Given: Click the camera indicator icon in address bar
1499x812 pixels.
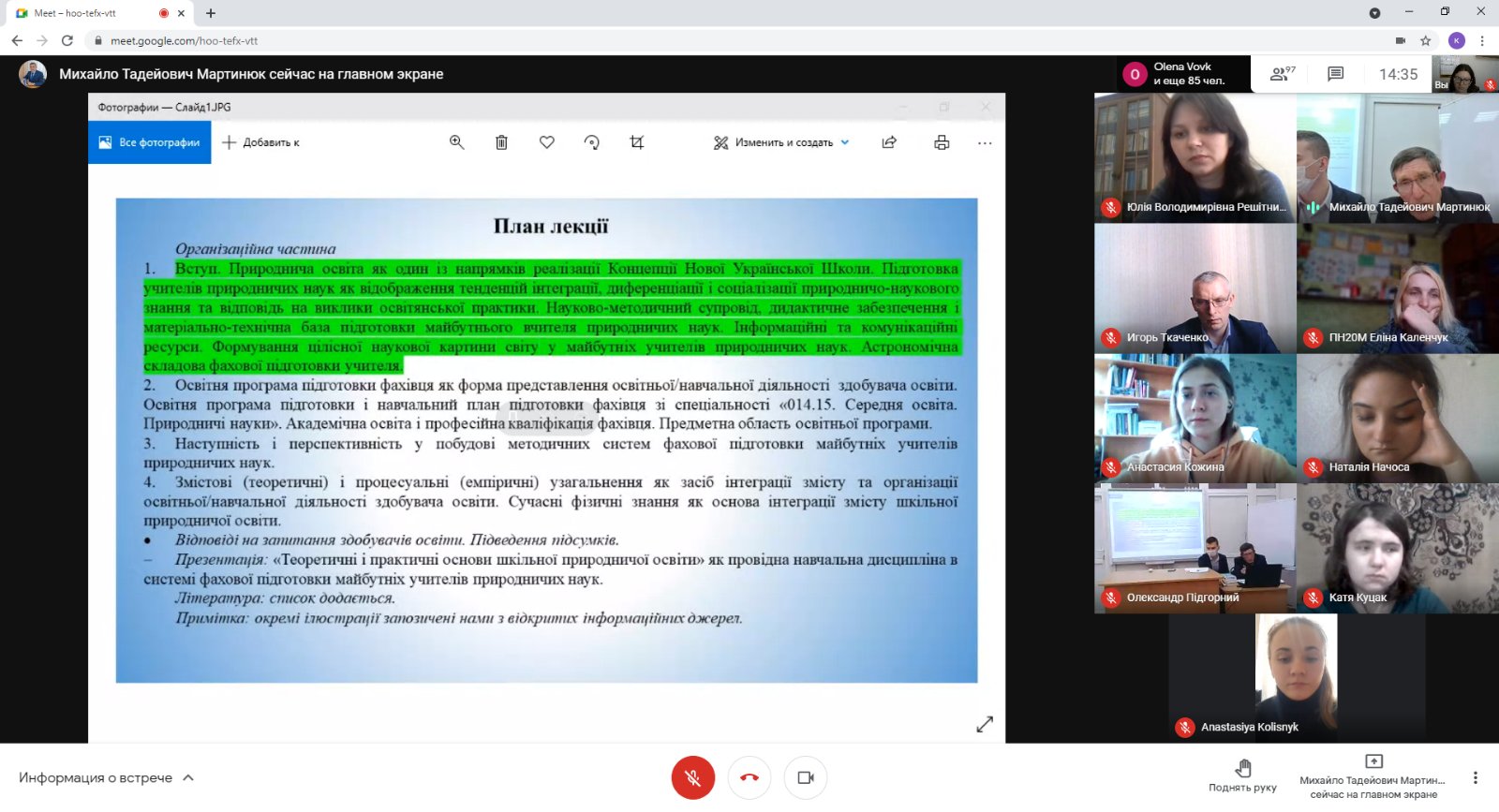Looking at the screenshot, I should (1400, 40).
